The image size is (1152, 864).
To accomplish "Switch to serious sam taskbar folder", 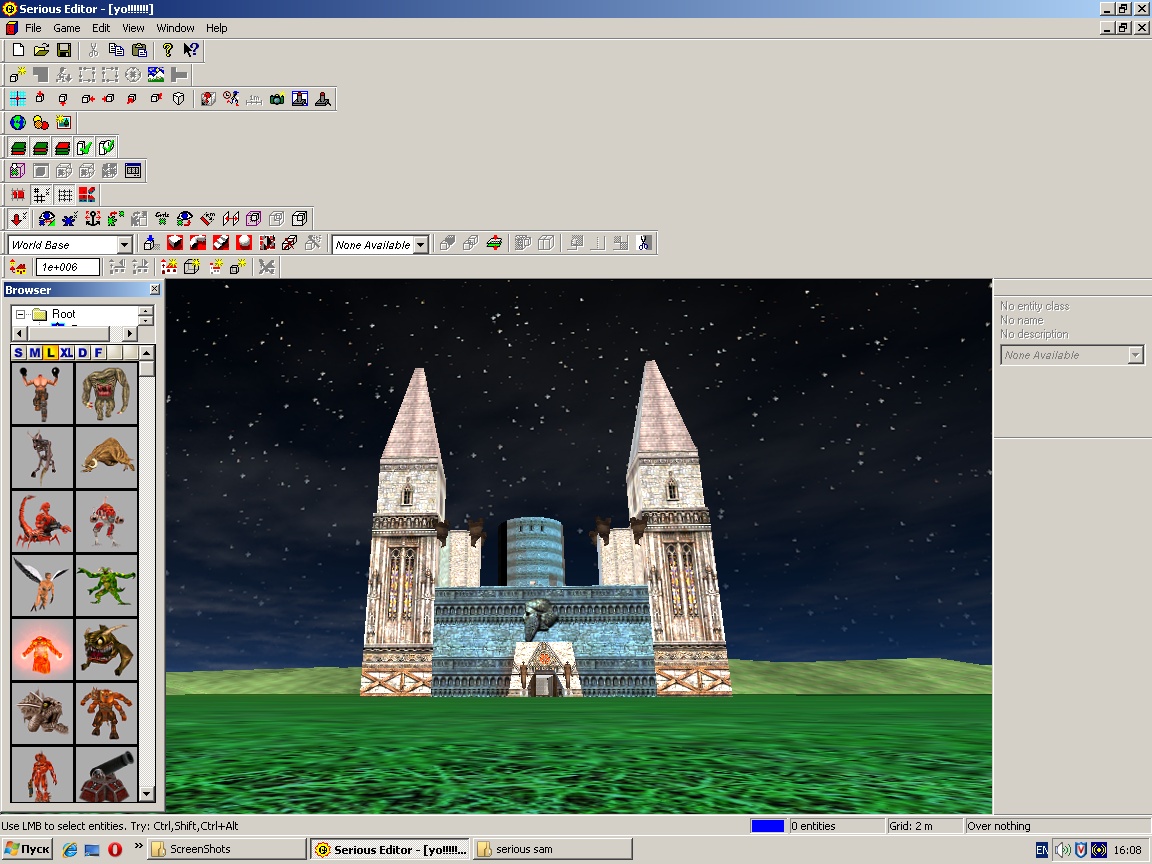I will click(552, 849).
